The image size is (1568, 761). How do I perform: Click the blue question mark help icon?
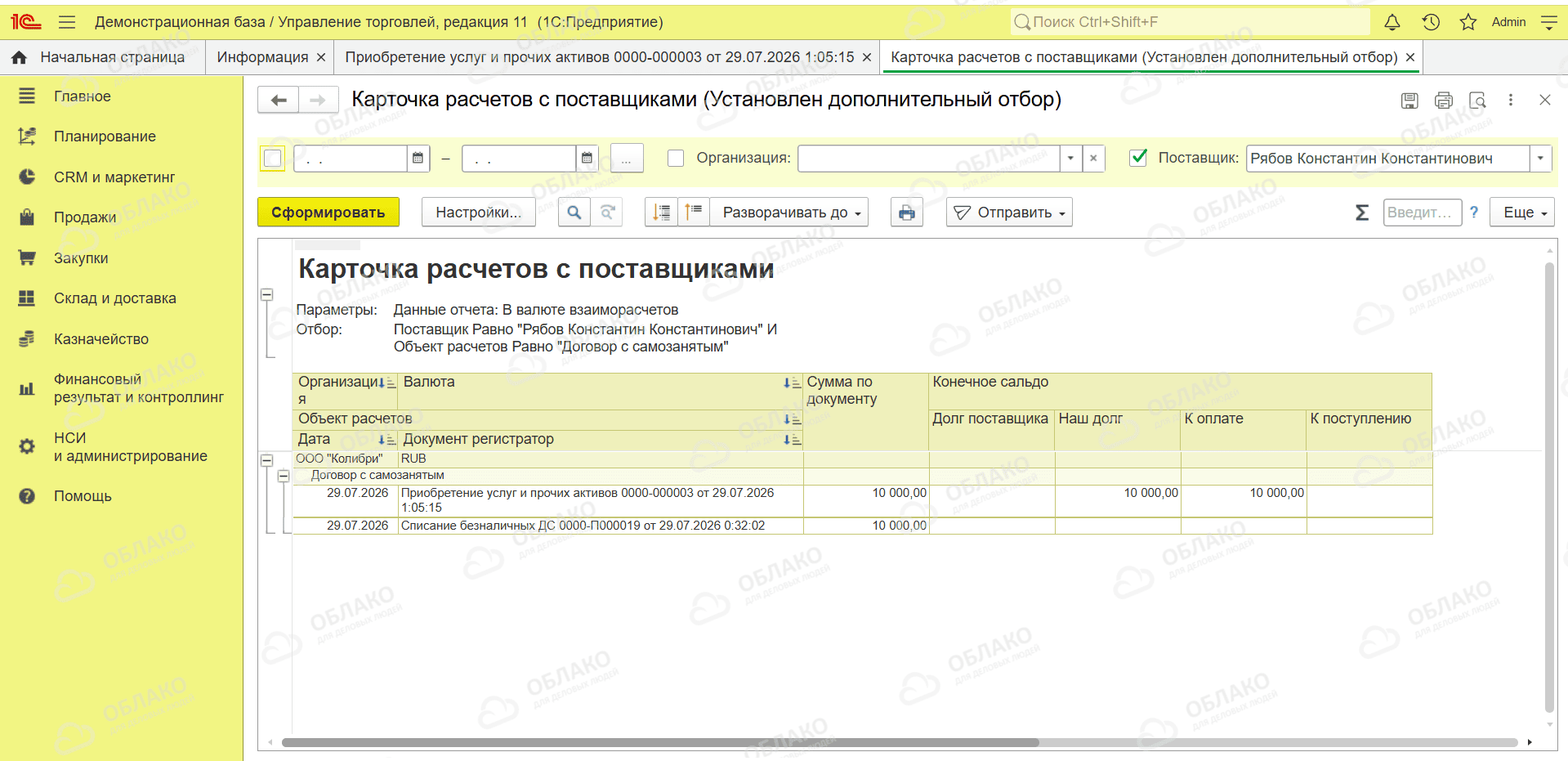tap(1474, 213)
